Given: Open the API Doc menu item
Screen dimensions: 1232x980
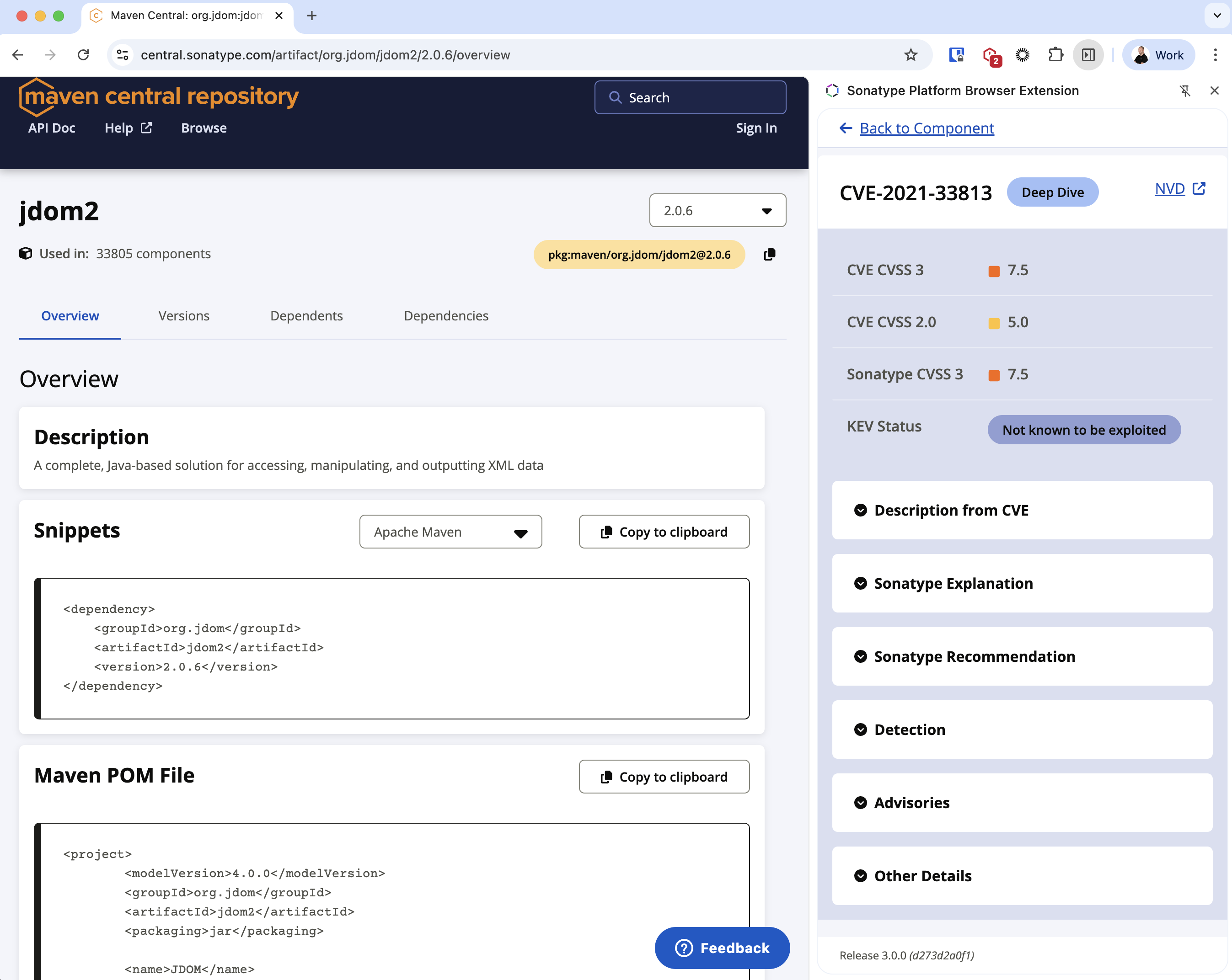Looking at the screenshot, I should click(51, 128).
